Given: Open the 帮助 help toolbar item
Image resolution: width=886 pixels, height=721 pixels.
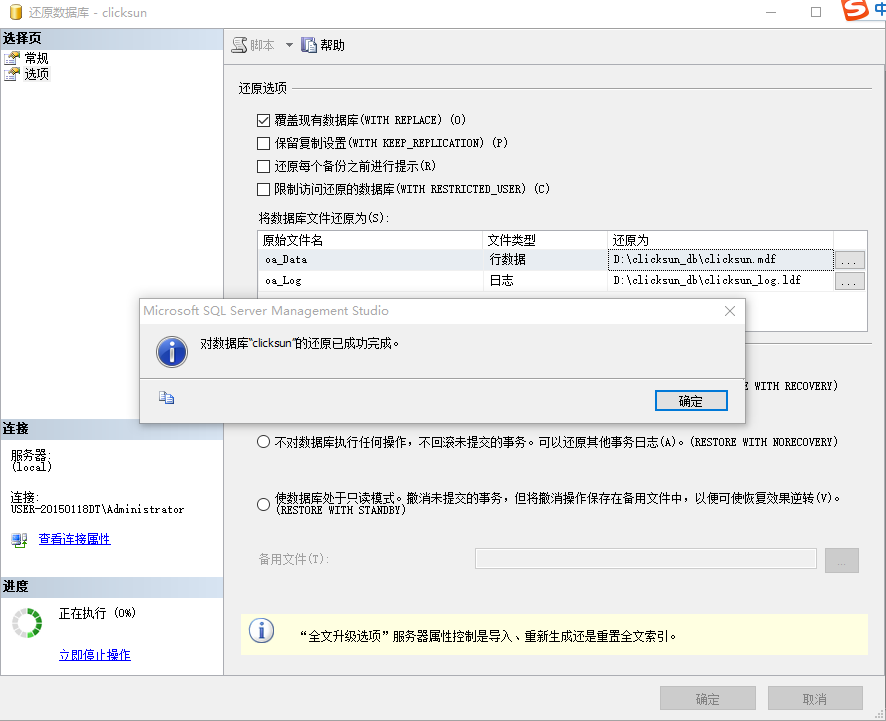Looking at the screenshot, I should pos(323,45).
